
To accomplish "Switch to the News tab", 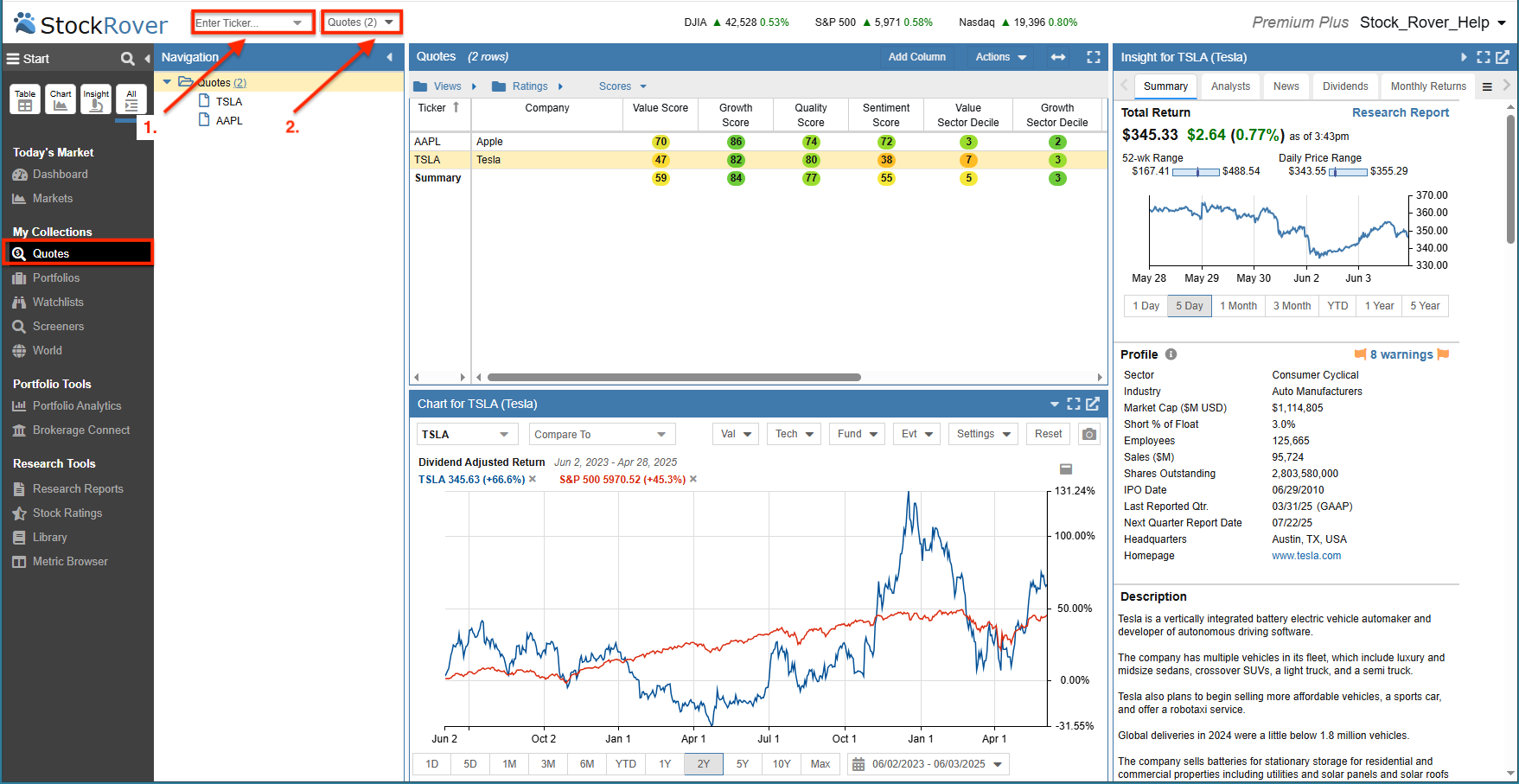I will (1286, 86).
